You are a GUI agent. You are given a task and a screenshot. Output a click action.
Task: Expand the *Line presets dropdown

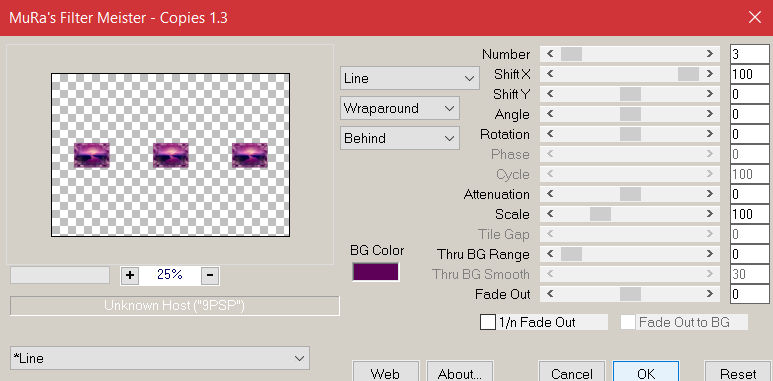pyautogui.click(x=160, y=358)
